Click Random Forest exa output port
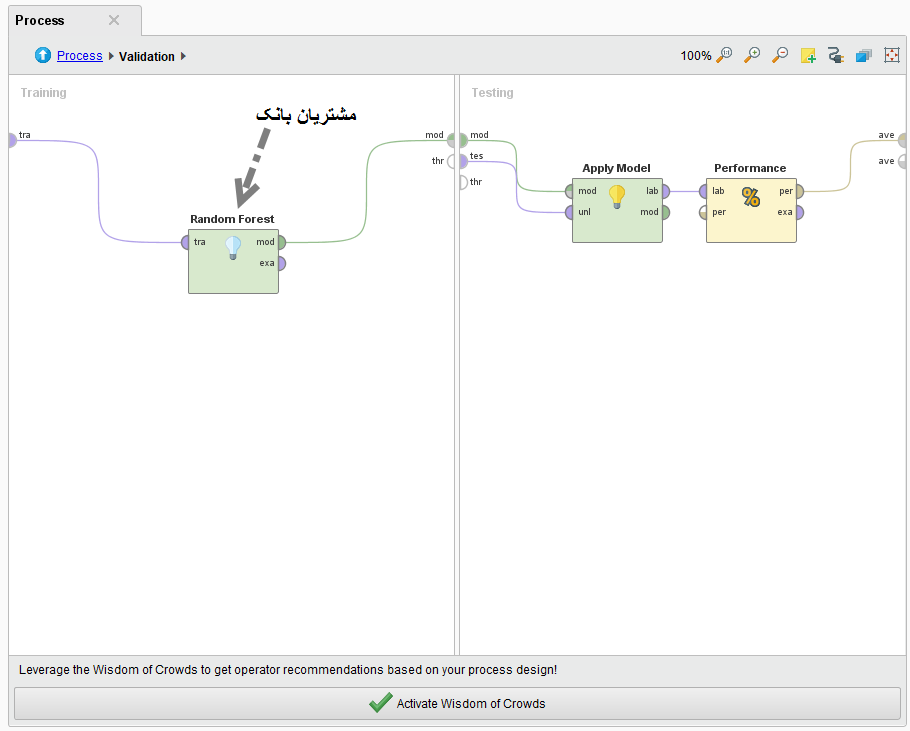This screenshot has height=731, width=910. pyautogui.click(x=281, y=263)
